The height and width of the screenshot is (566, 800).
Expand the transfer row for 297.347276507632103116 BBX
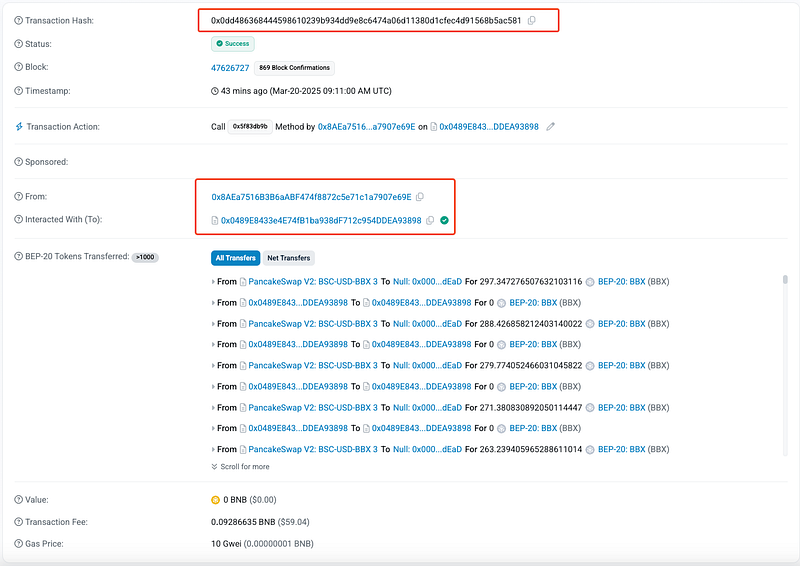[213, 282]
